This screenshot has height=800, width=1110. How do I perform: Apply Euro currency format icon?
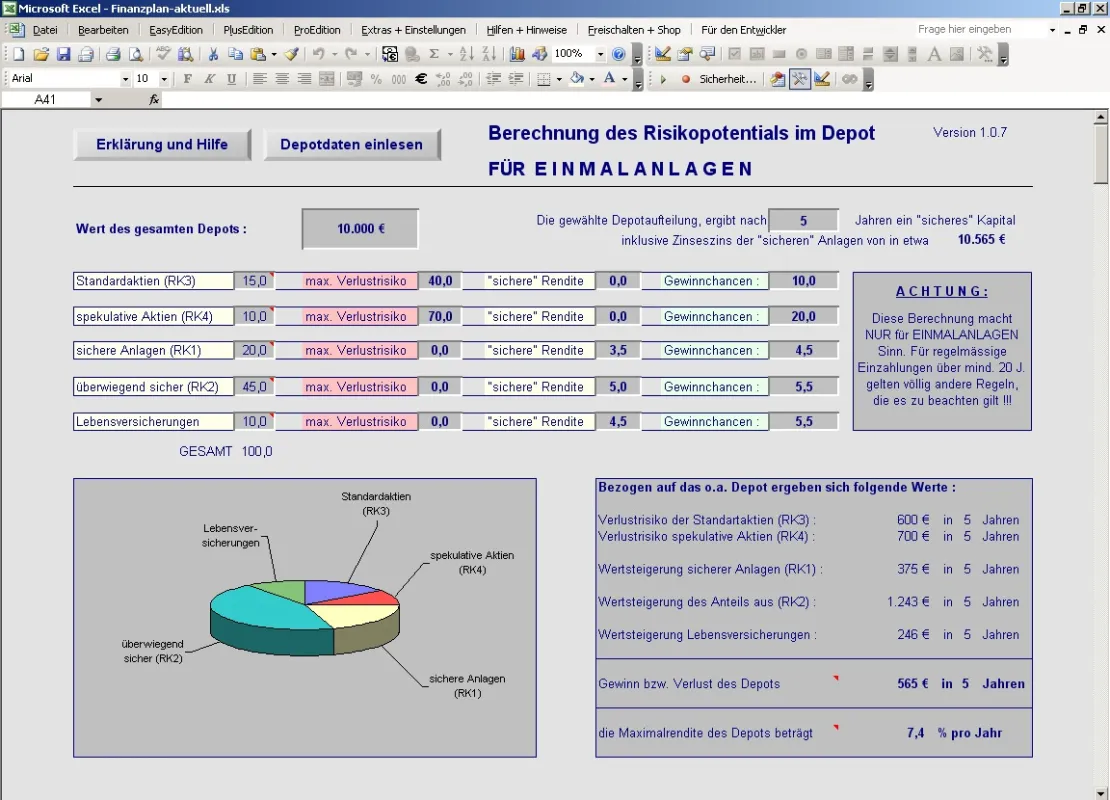[x=421, y=79]
